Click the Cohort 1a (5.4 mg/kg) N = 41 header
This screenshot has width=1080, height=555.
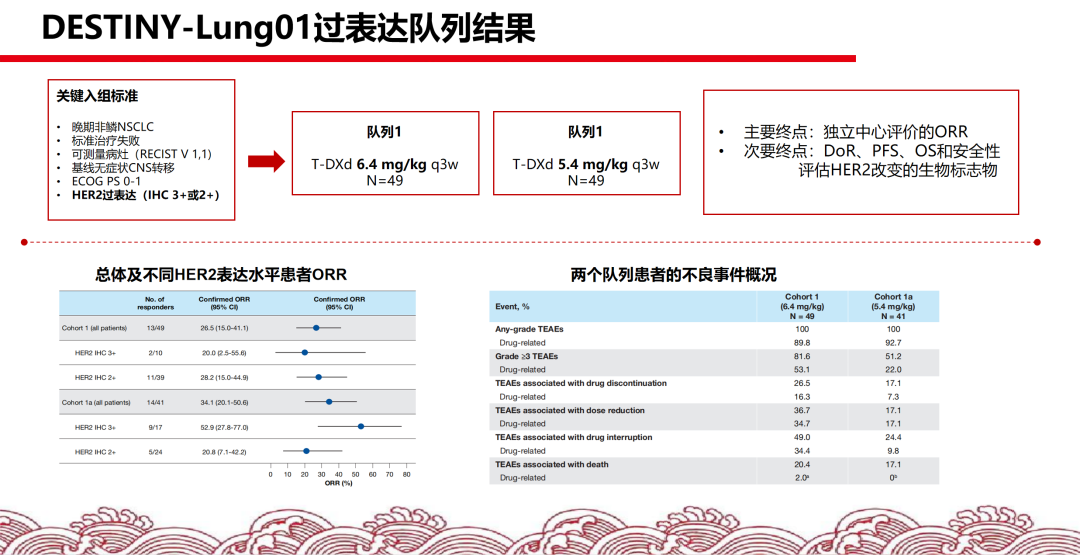[894, 306]
